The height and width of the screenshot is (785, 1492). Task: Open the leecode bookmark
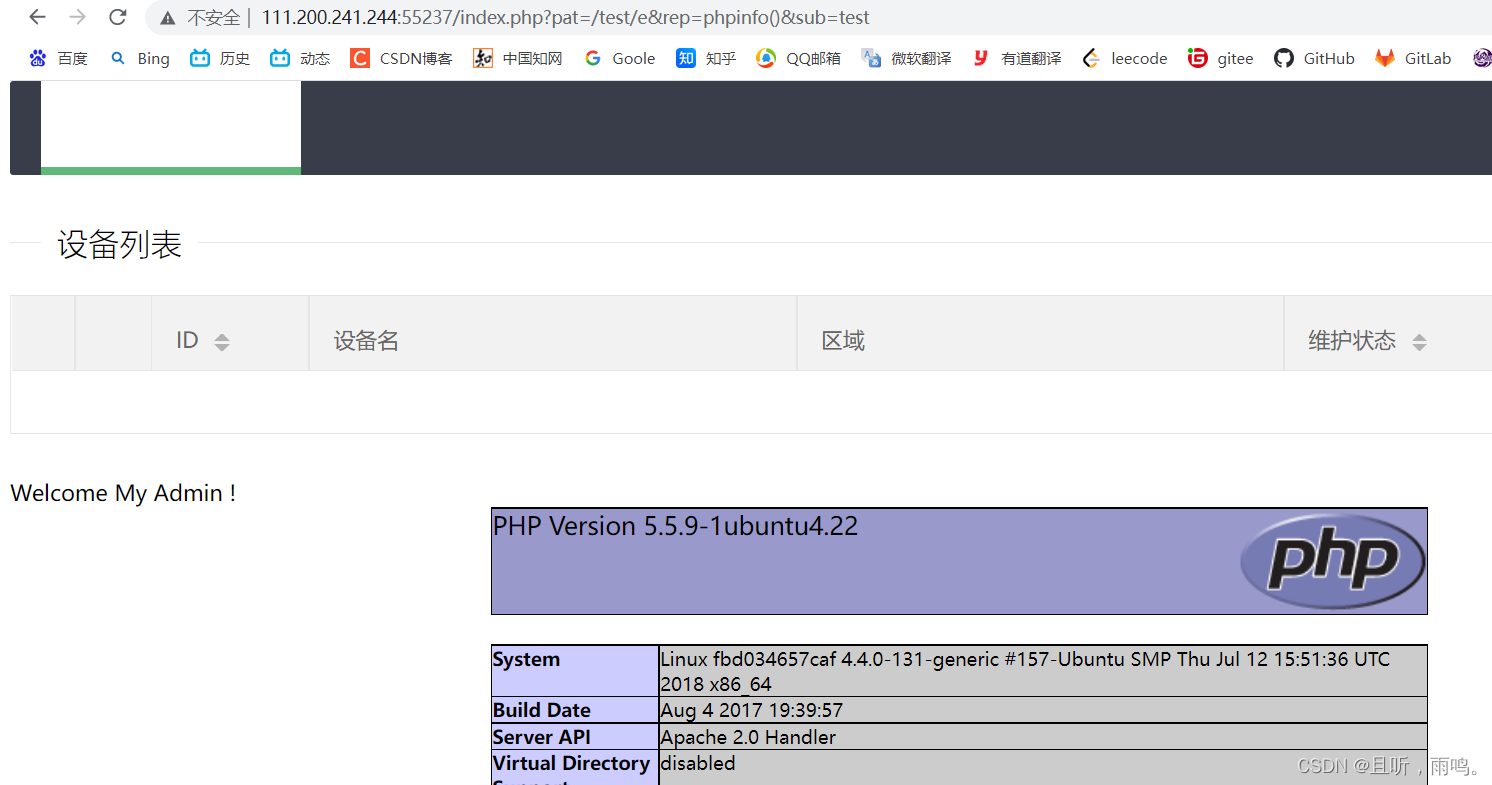pyautogui.click(x=1125, y=58)
